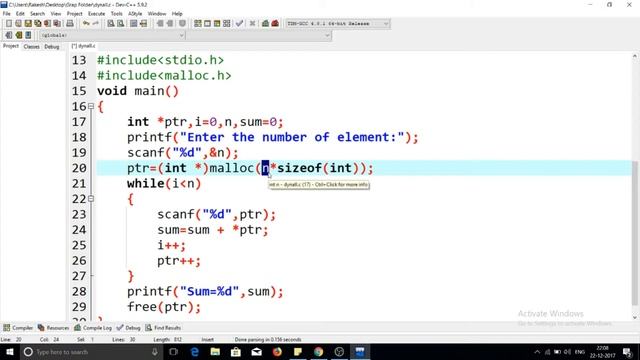Click the Save file toolbar icon

click(28, 24)
